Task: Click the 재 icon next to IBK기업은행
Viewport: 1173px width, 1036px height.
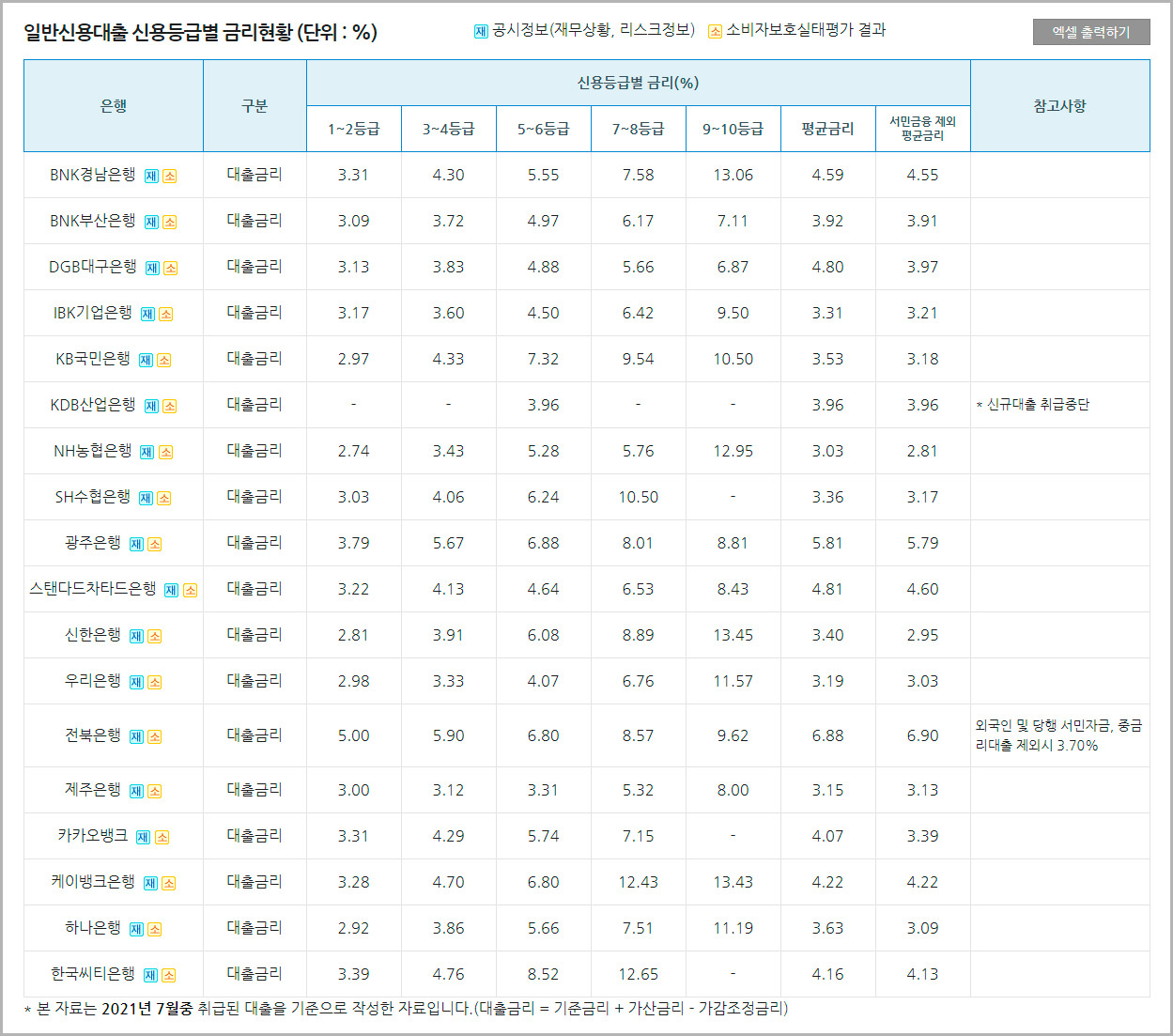Action: pyautogui.click(x=147, y=312)
